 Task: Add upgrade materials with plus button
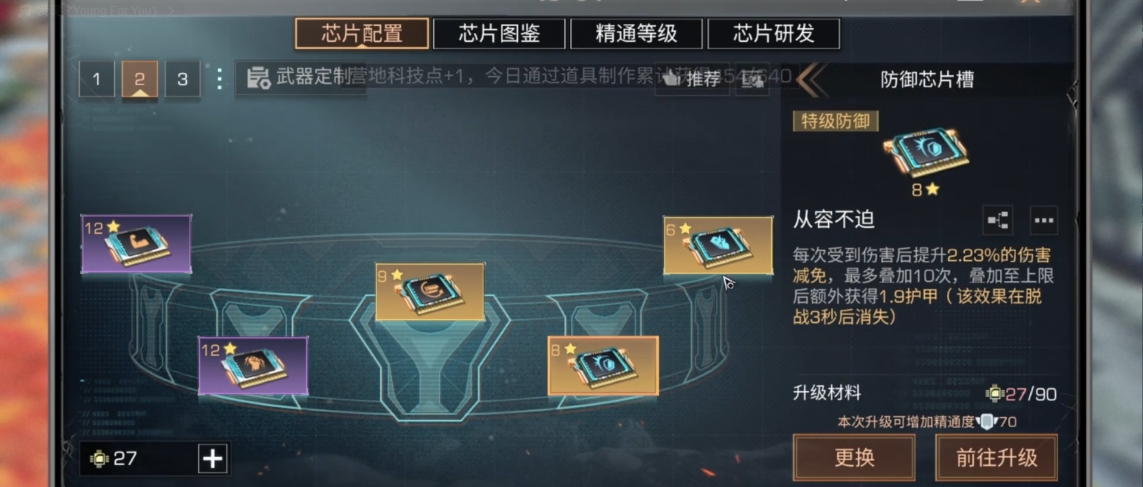[213, 459]
